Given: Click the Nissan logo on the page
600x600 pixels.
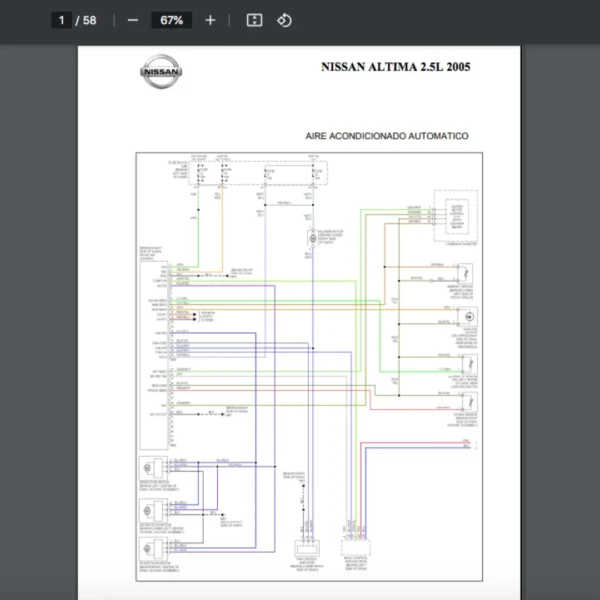Looking at the screenshot, I should (161, 73).
